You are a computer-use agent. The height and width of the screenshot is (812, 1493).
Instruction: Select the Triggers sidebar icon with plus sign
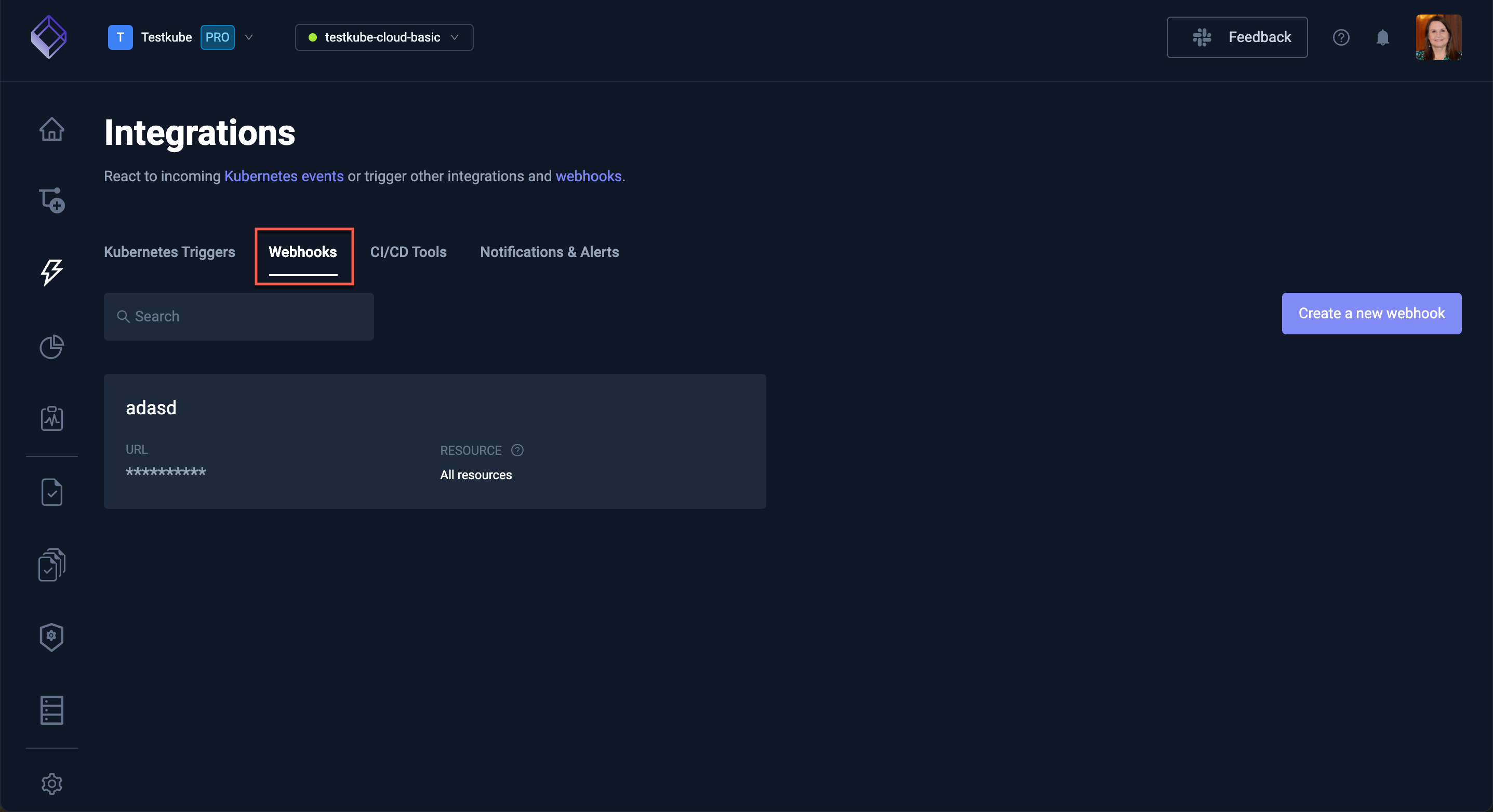tap(51, 200)
